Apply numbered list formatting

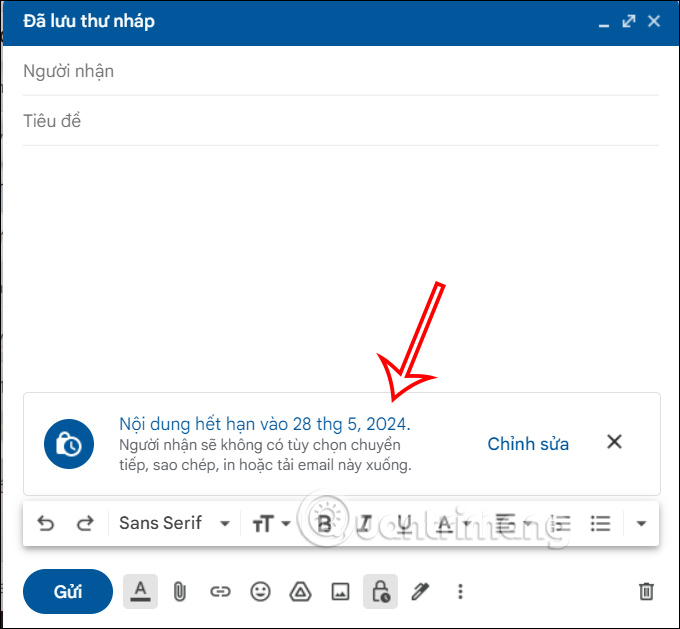[560, 524]
